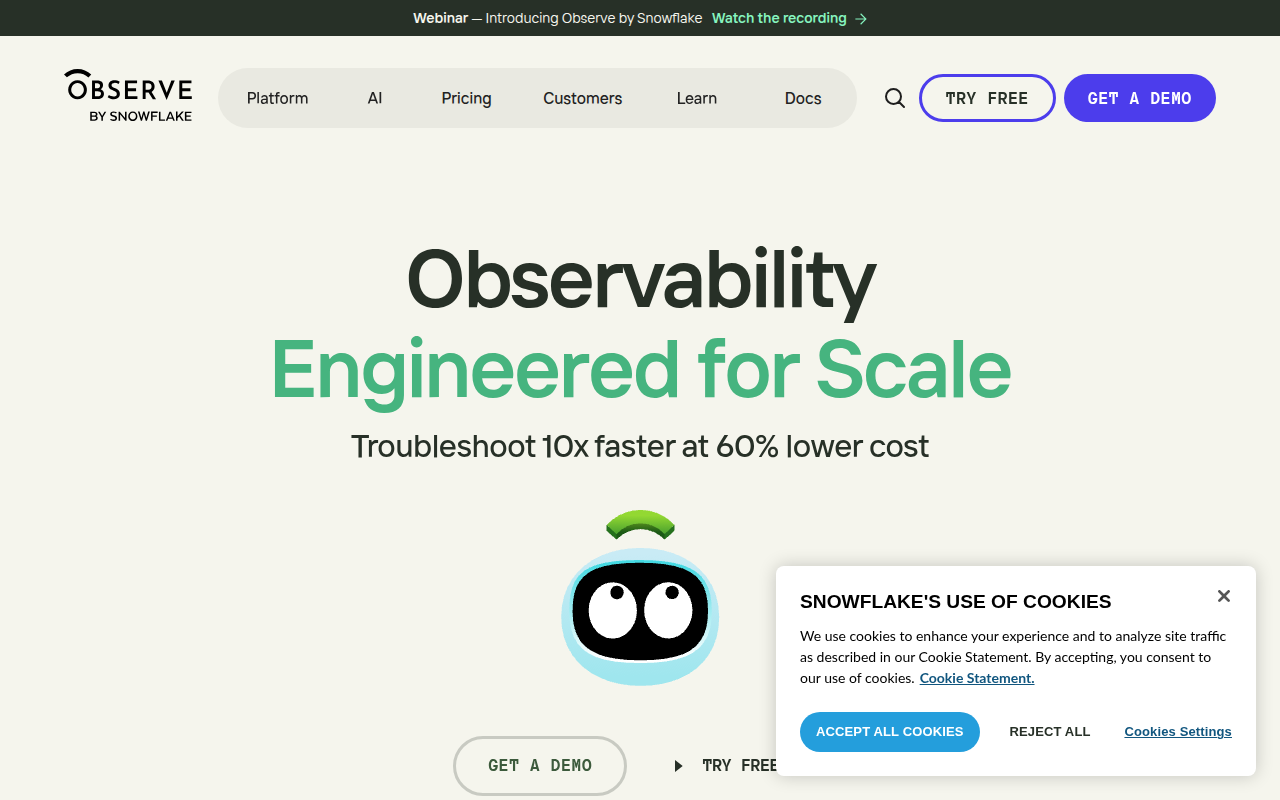The height and width of the screenshot is (800, 1280).
Task: Open Cookies Settings link
Action: coord(1178,732)
